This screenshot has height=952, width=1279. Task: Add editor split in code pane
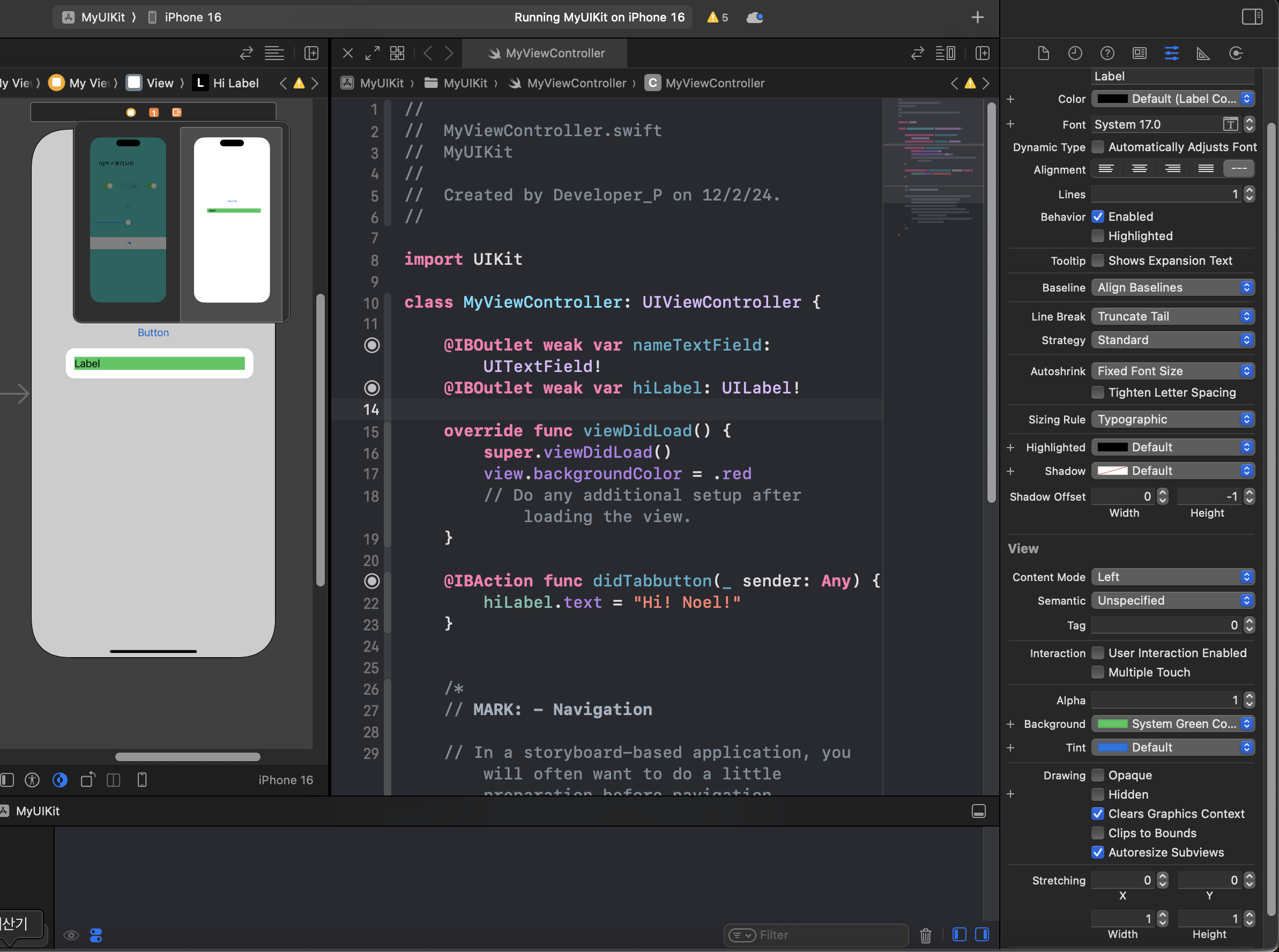coord(982,54)
